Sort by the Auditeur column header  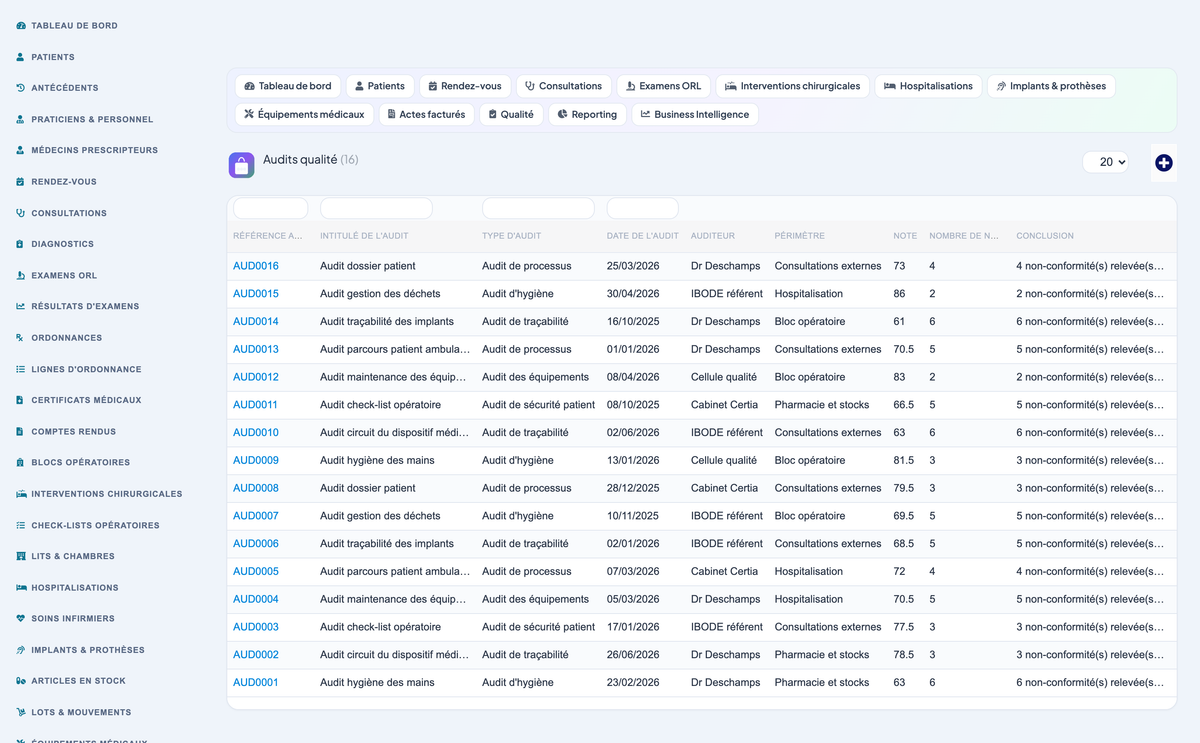pos(713,236)
